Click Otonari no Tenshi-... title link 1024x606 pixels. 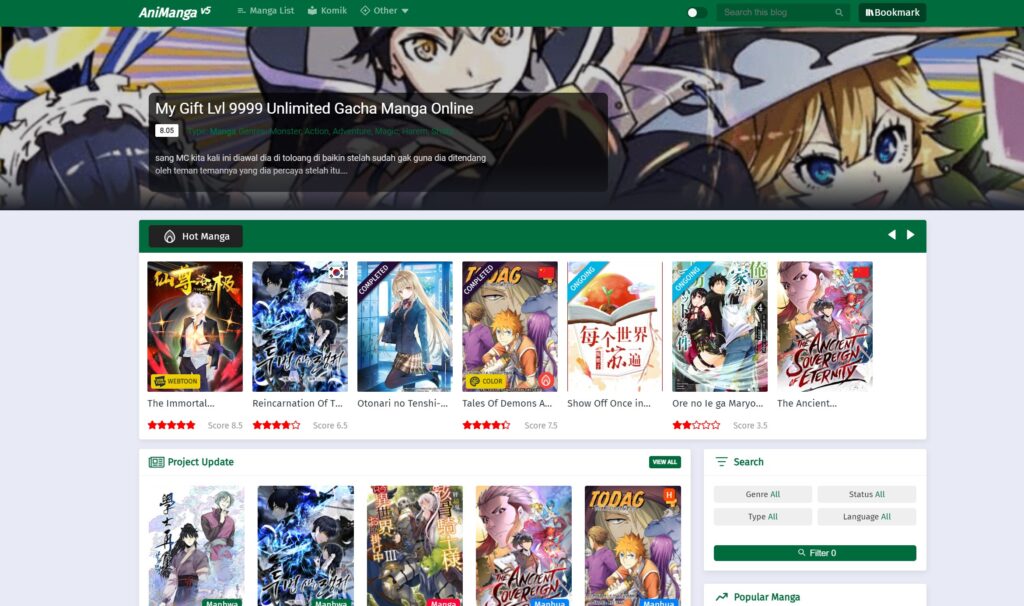pyautogui.click(x=402, y=404)
